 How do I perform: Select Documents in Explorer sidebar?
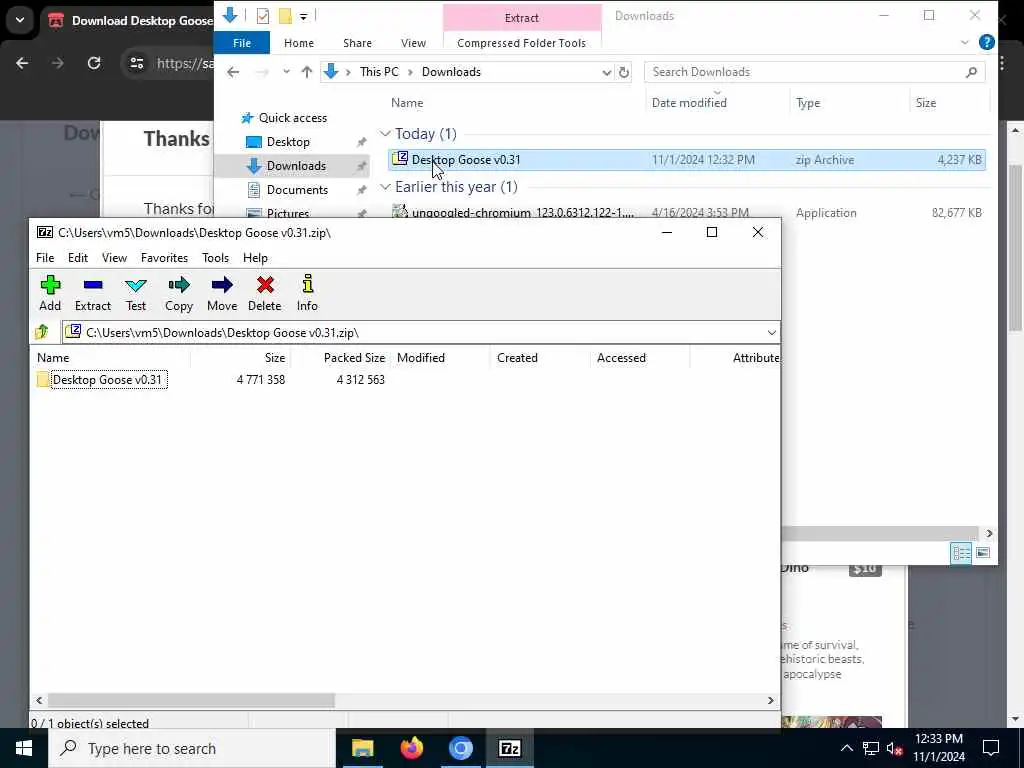(x=297, y=190)
